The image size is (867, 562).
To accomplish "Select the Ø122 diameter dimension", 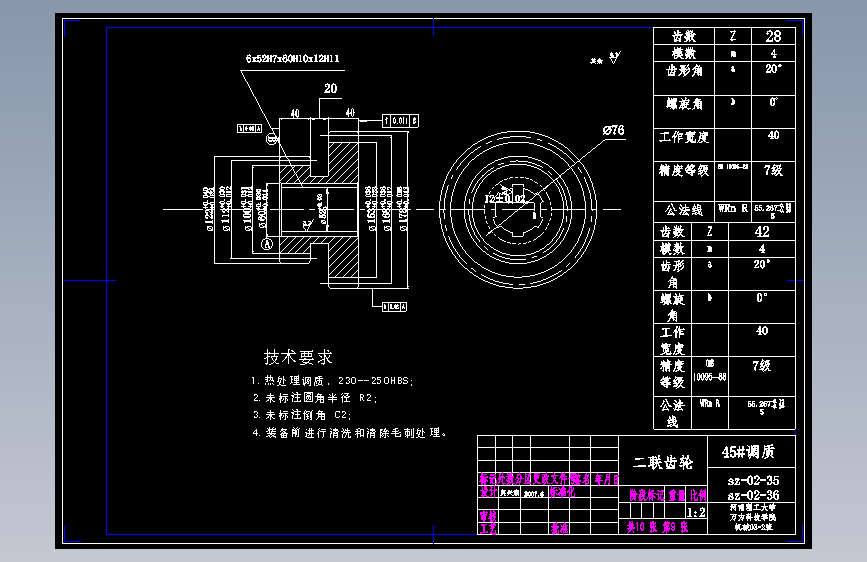I will click(209, 209).
